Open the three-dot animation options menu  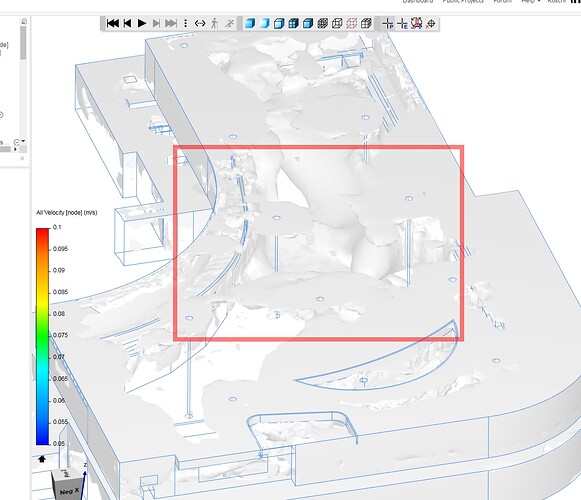[x=185, y=23]
